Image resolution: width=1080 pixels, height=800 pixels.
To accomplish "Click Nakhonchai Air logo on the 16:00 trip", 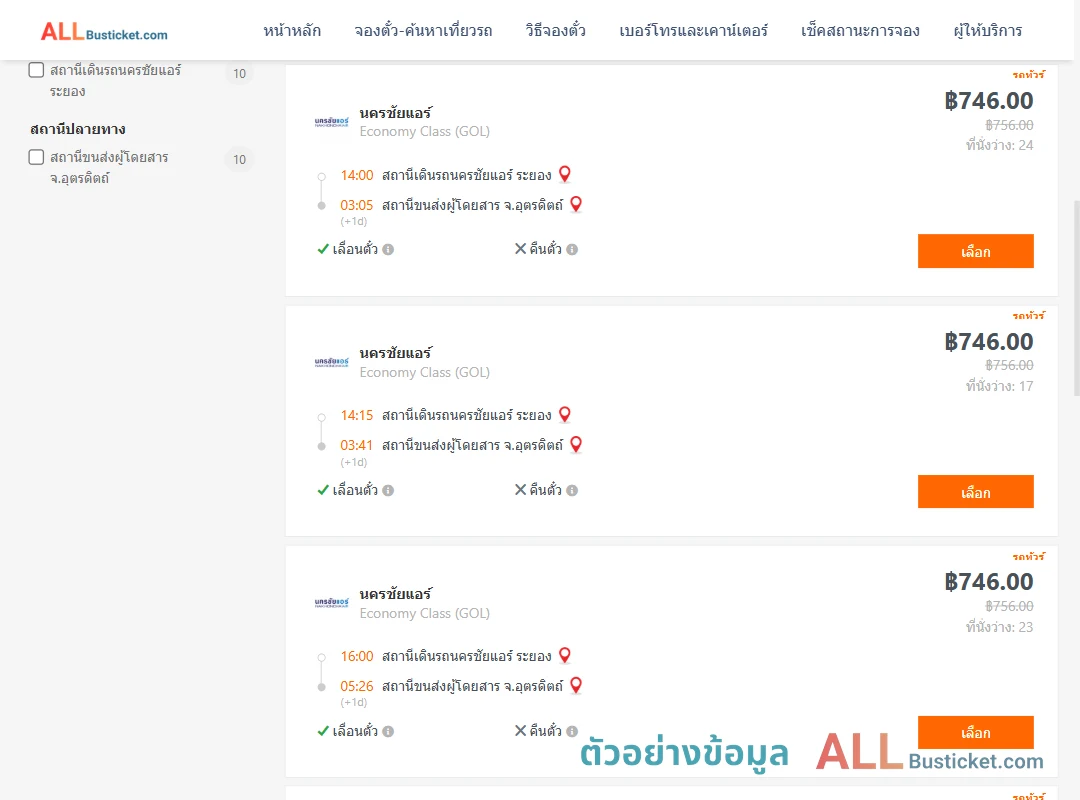I will click(x=331, y=603).
